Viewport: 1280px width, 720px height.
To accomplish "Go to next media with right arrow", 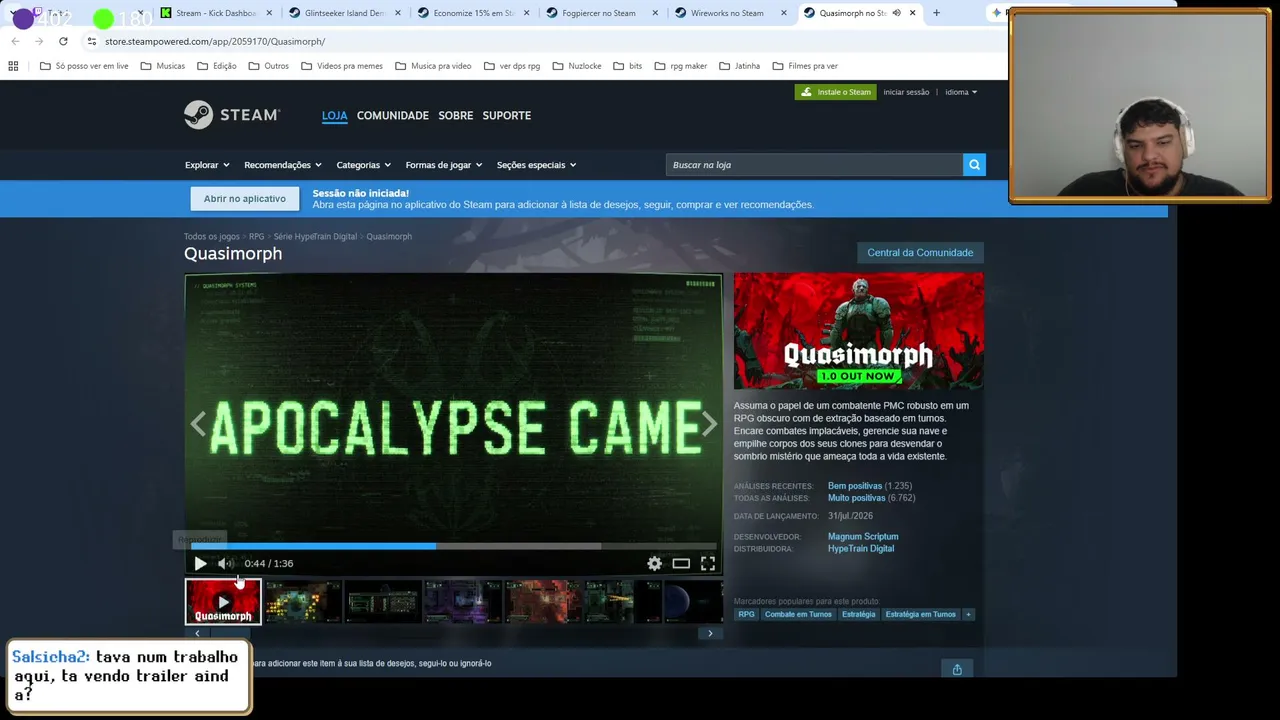I will point(709,424).
